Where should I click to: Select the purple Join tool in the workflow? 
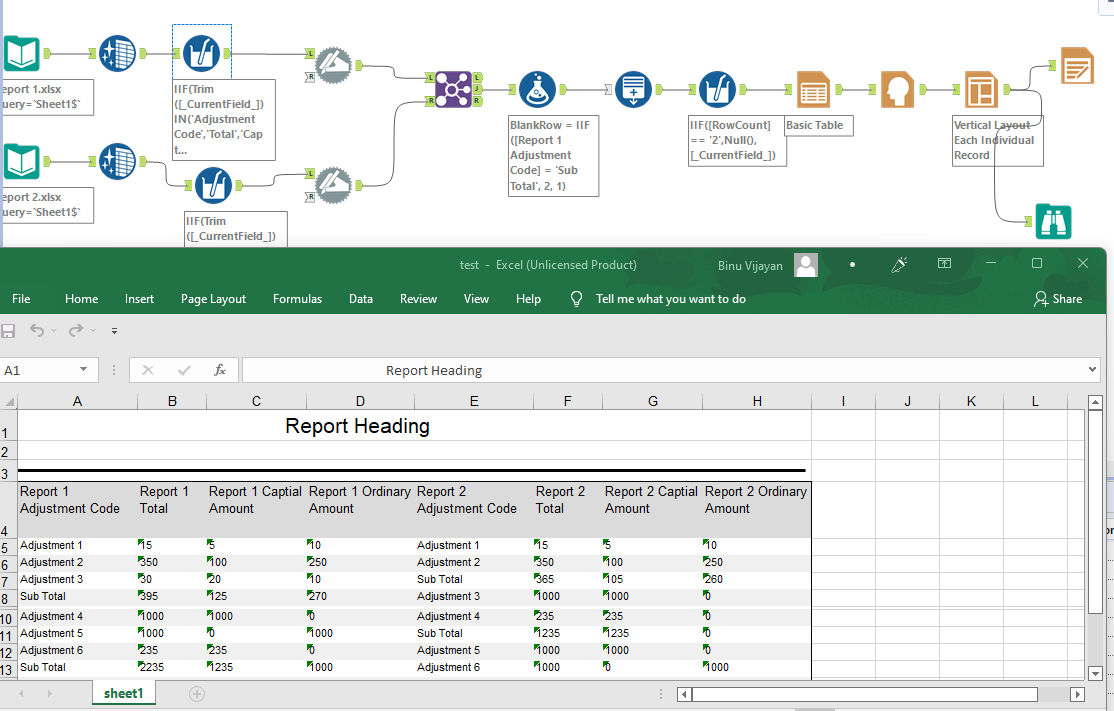[x=453, y=89]
